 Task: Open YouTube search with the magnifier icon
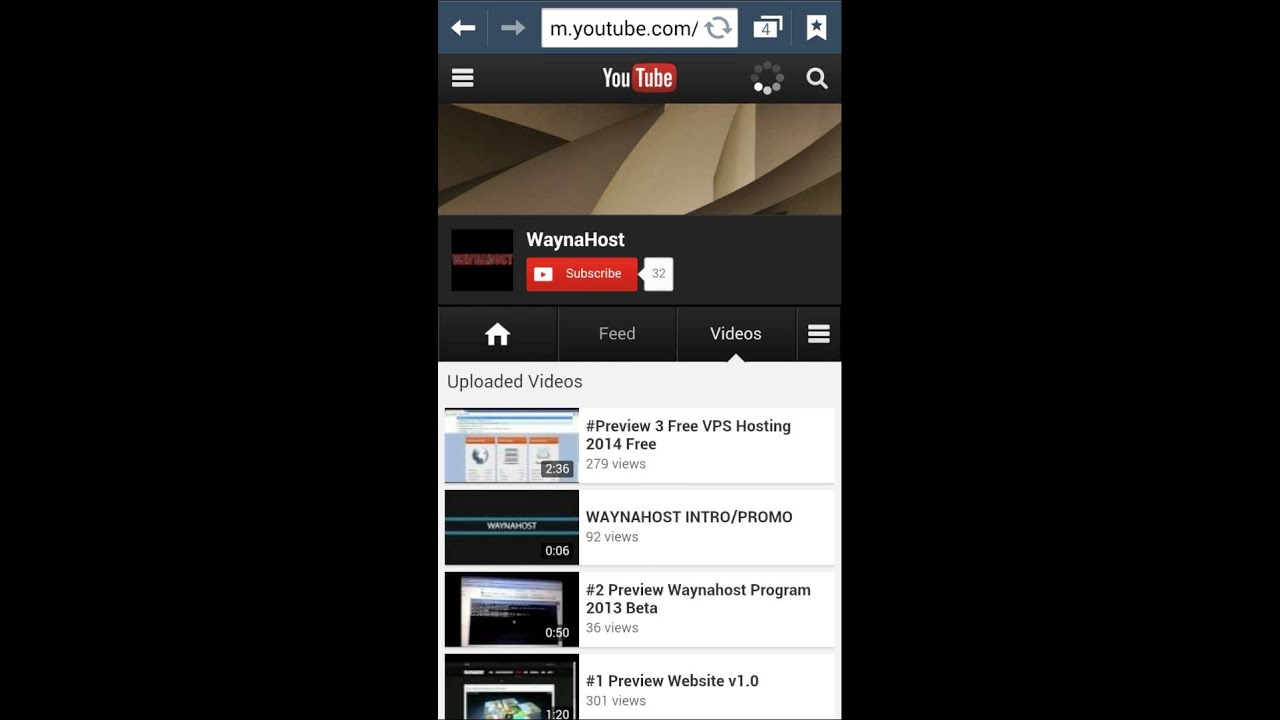point(817,78)
